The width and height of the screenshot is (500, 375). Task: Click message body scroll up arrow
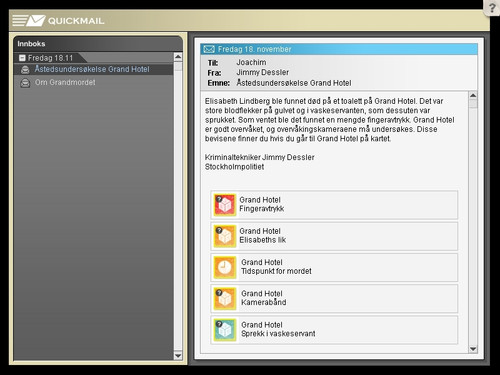point(473,96)
